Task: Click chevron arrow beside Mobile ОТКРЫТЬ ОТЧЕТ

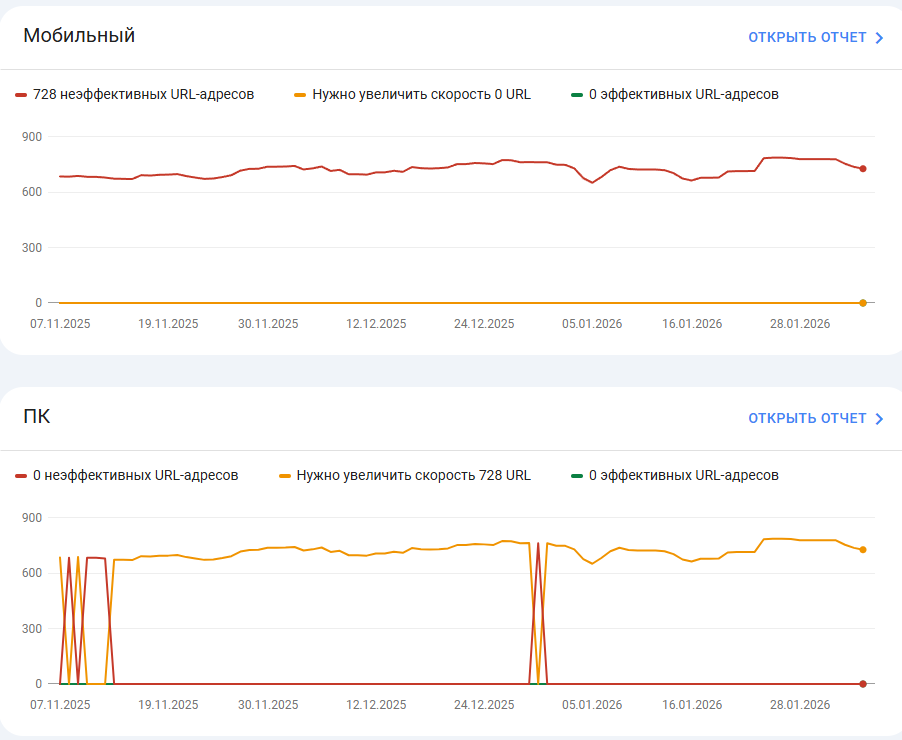Action: point(879,38)
